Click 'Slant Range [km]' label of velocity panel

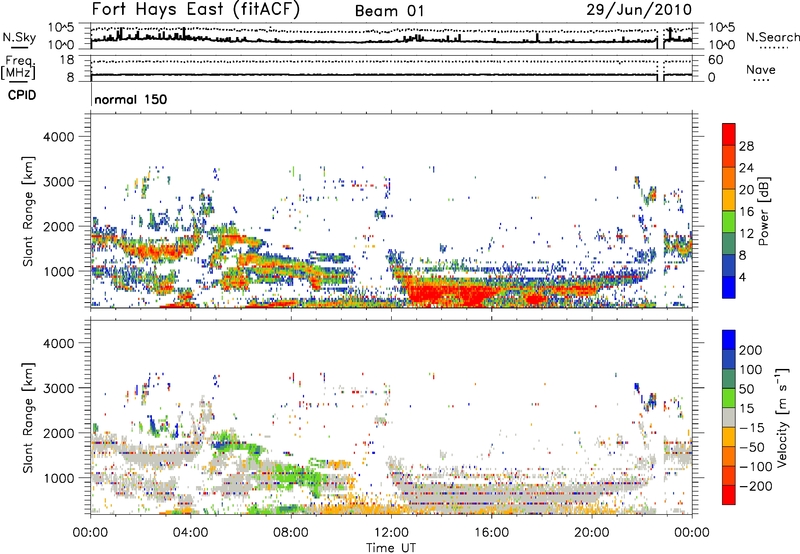click(28, 418)
